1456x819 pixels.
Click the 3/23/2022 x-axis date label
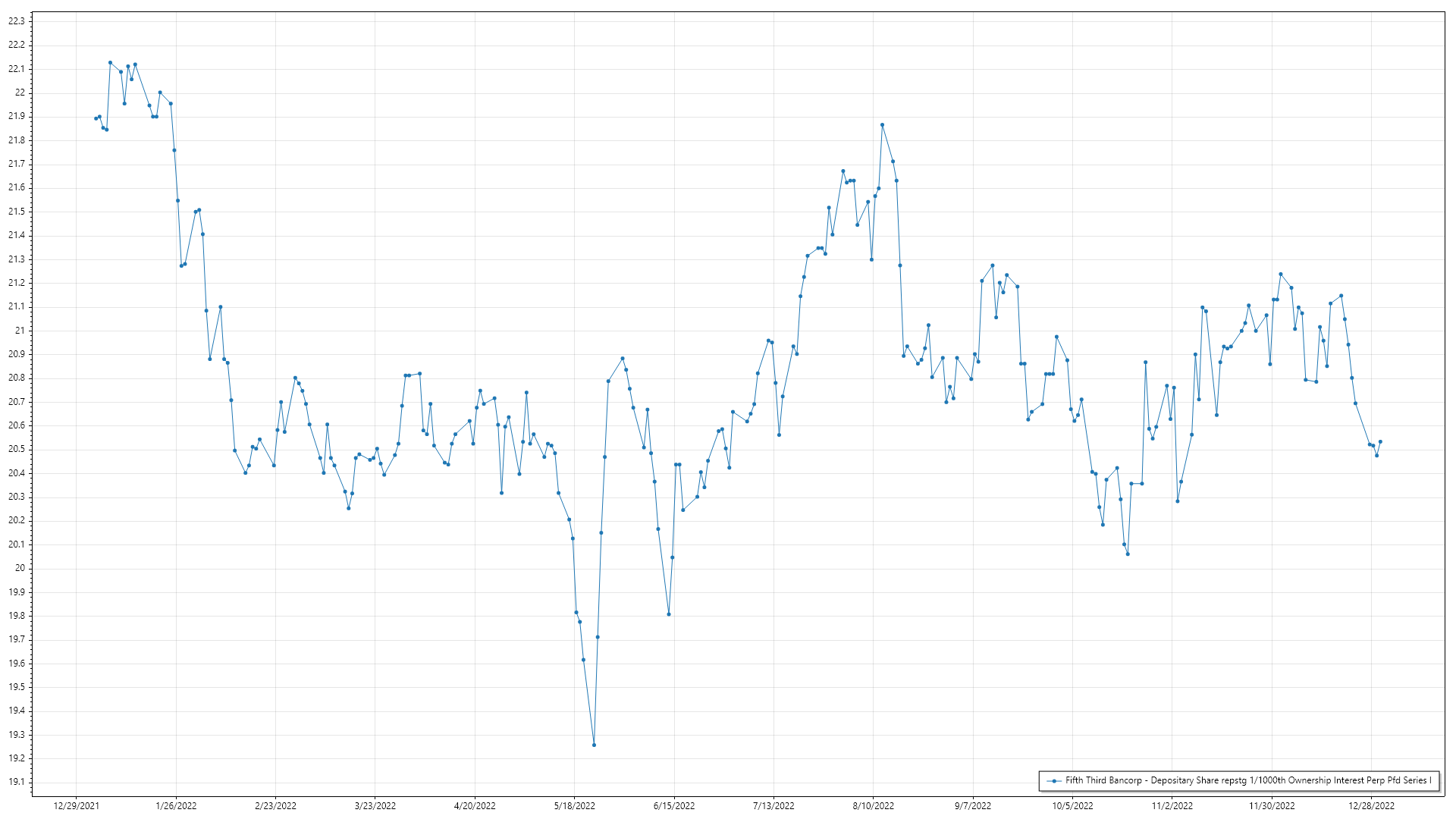click(x=375, y=806)
